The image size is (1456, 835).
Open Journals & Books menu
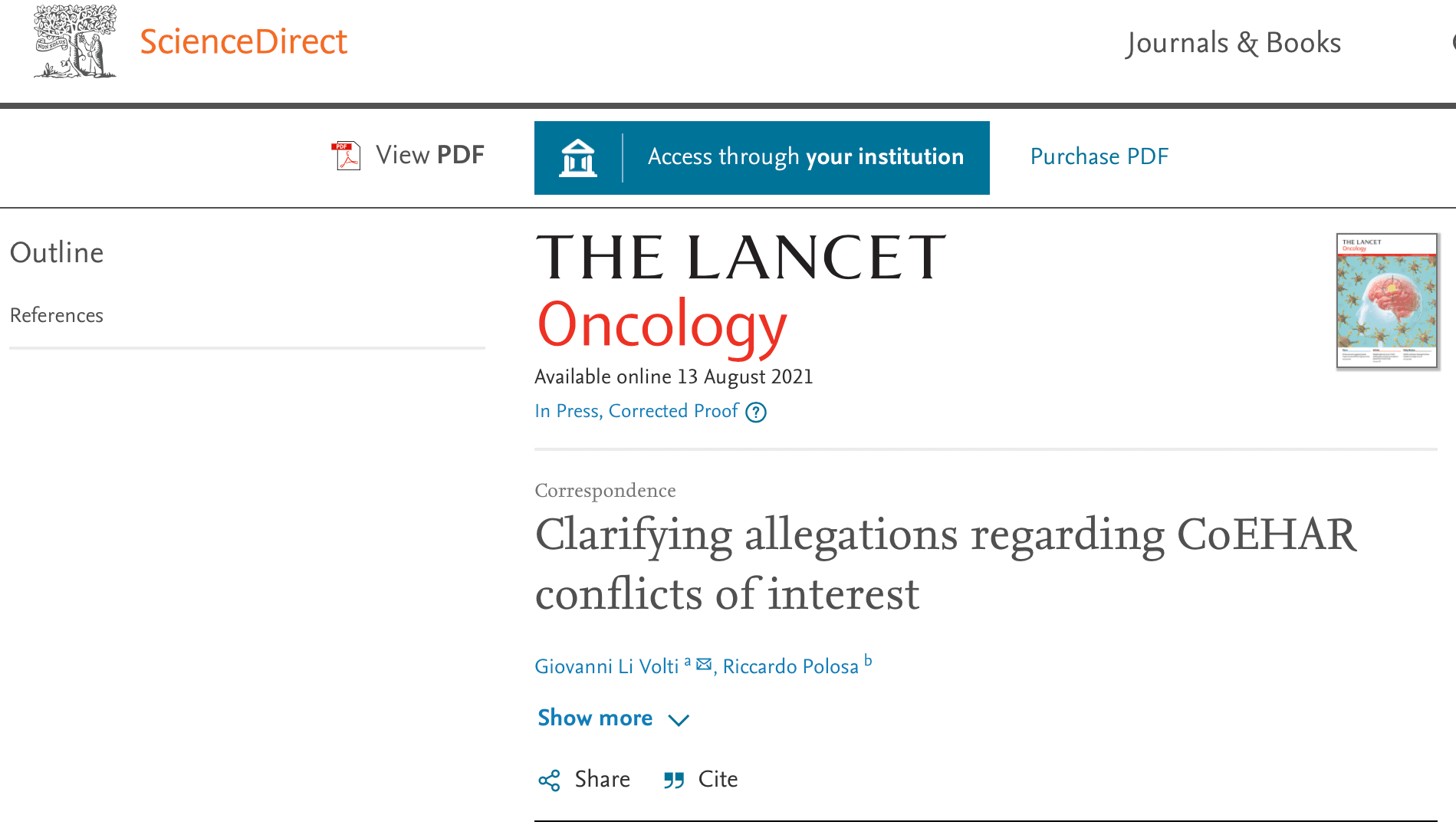click(1233, 43)
